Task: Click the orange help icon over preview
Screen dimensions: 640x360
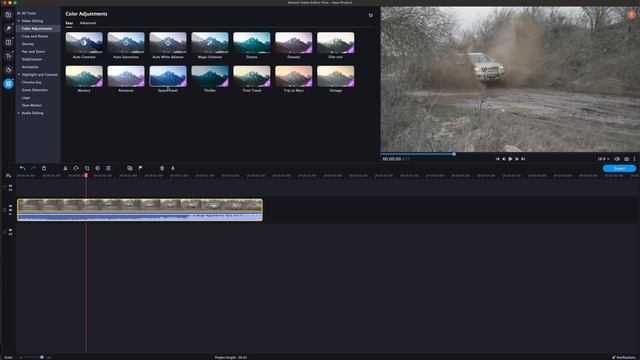Action: click(x=631, y=15)
